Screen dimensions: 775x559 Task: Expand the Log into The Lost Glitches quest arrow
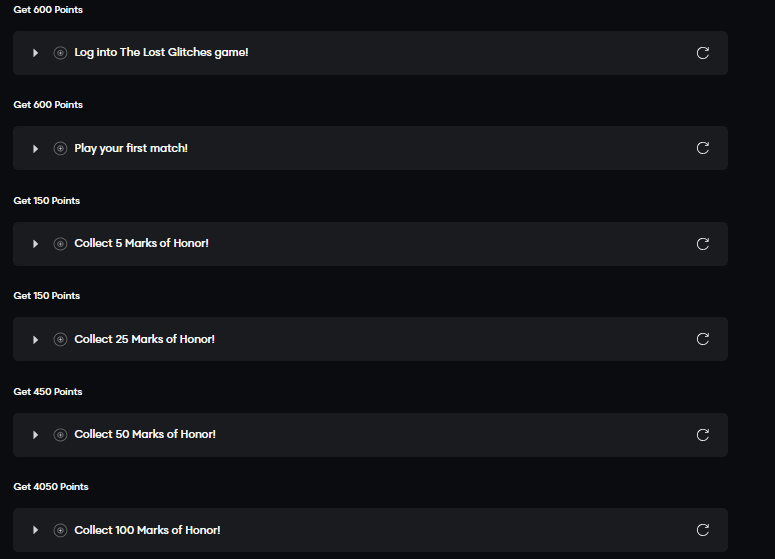[36, 53]
